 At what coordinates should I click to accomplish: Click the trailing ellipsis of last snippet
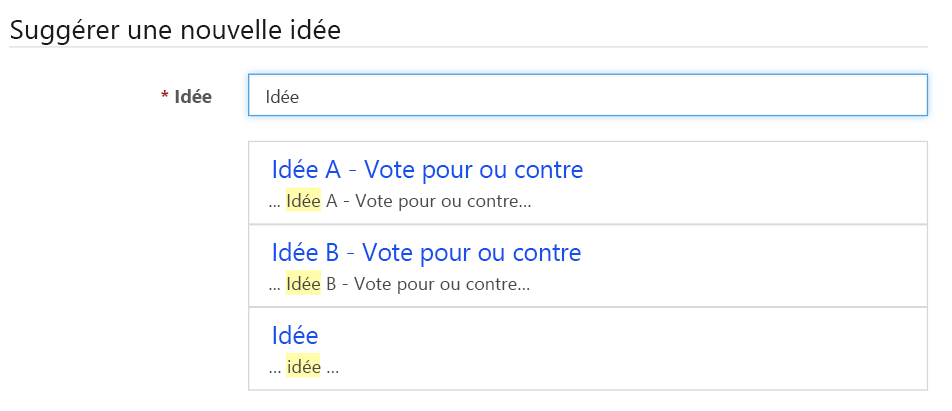pyautogui.click(x=333, y=367)
